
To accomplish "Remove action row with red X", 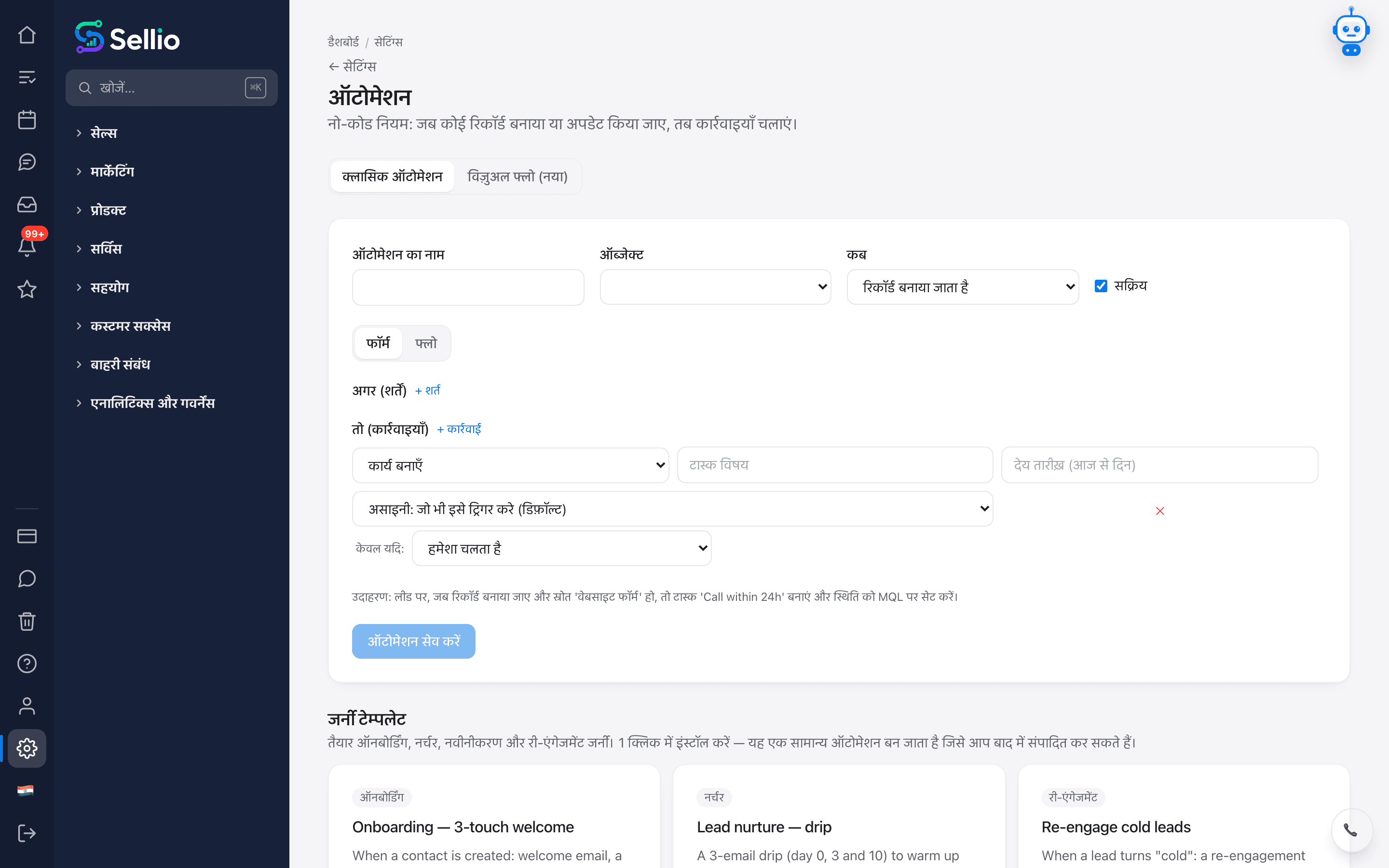I will click(x=1160, y=510).
